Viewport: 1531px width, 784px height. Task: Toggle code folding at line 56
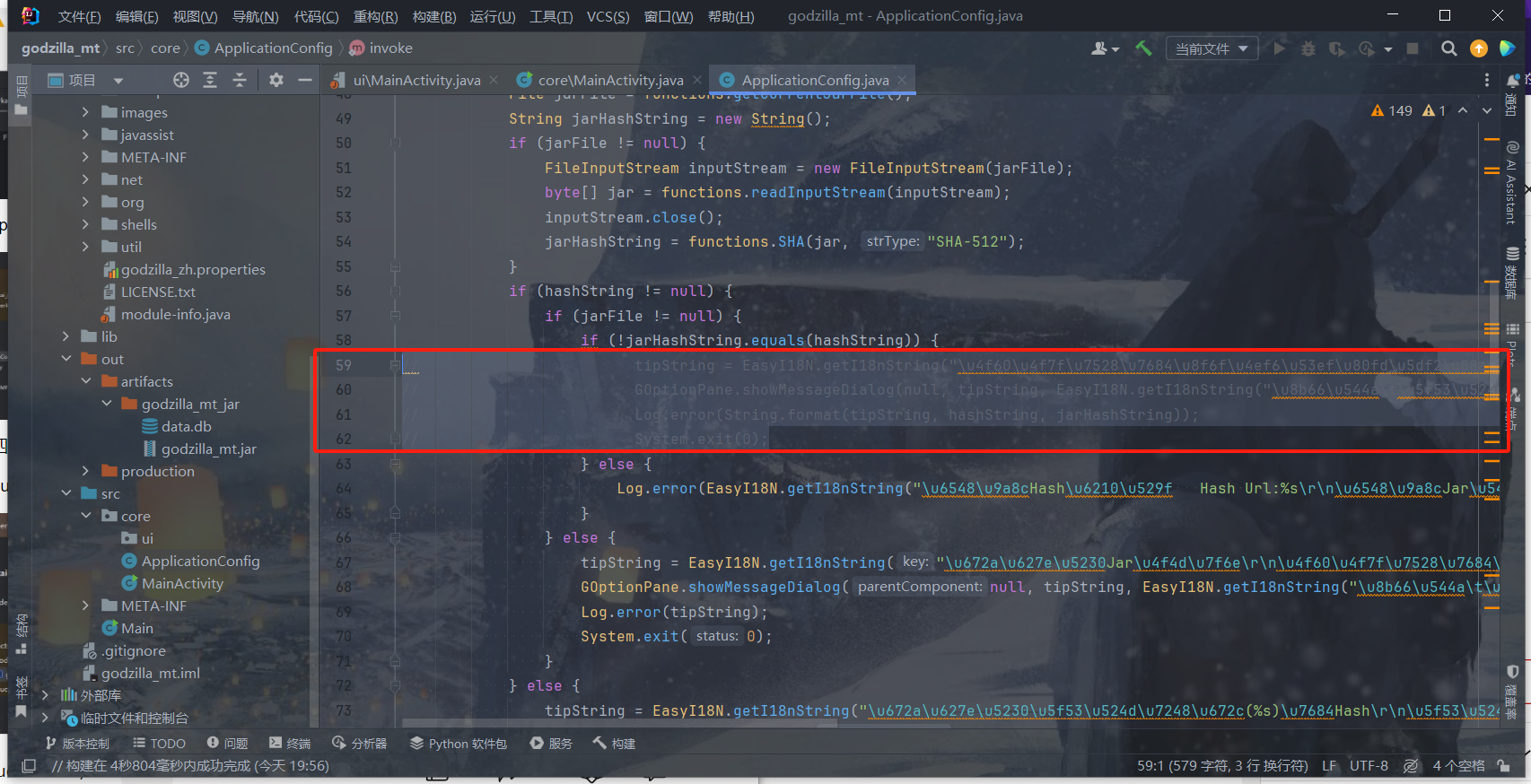(x=395, y=291)
